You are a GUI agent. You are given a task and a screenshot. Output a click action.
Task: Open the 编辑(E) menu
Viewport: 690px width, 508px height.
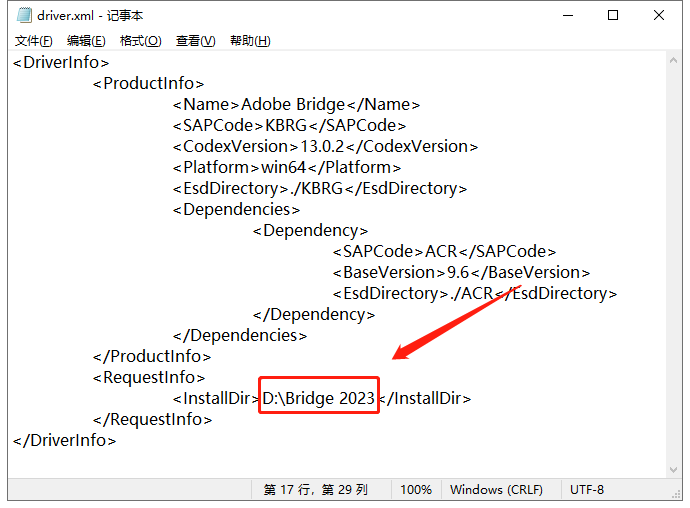[86, 41]
